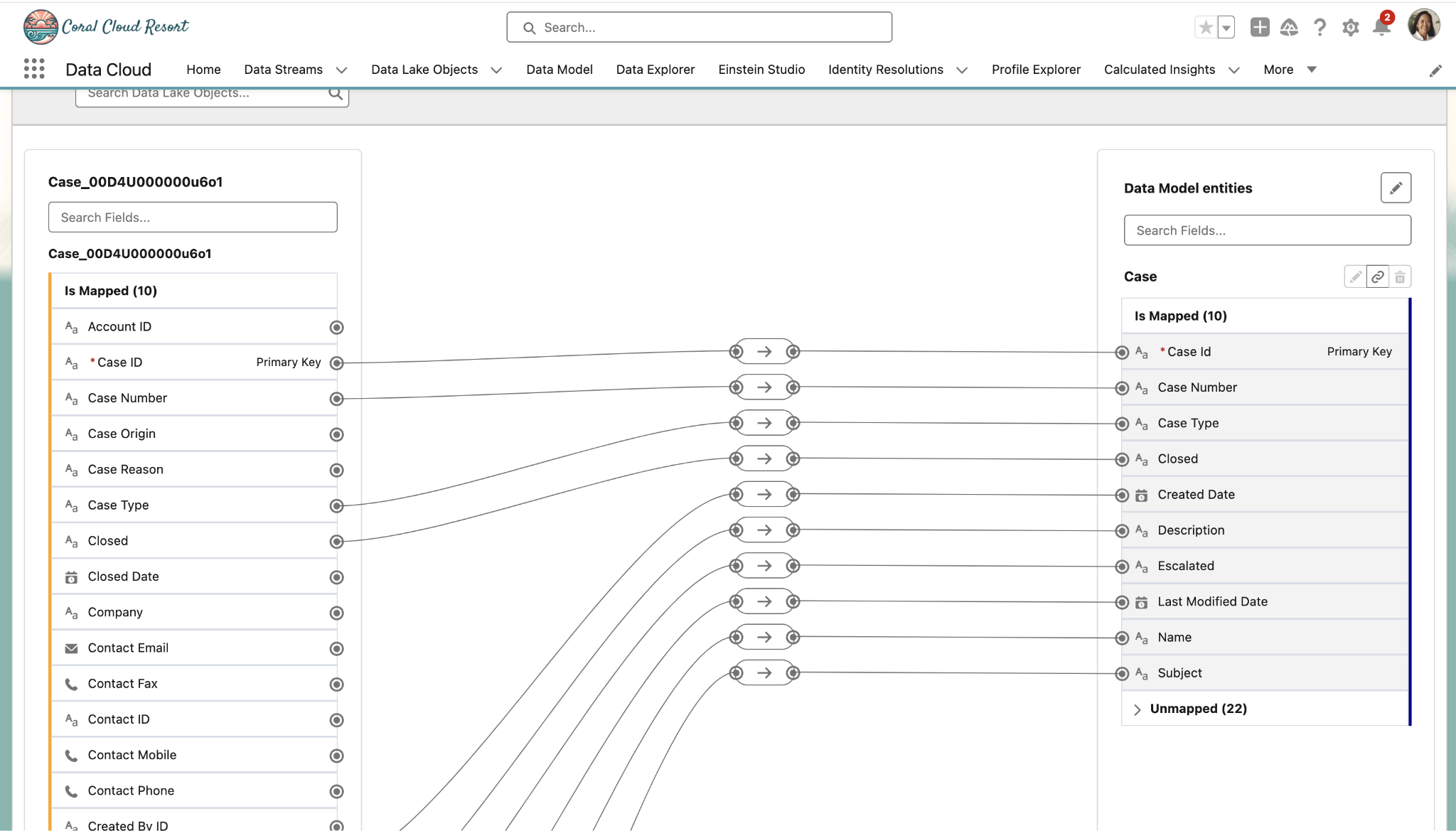Select the Contact Email connector node

[337, 649]
